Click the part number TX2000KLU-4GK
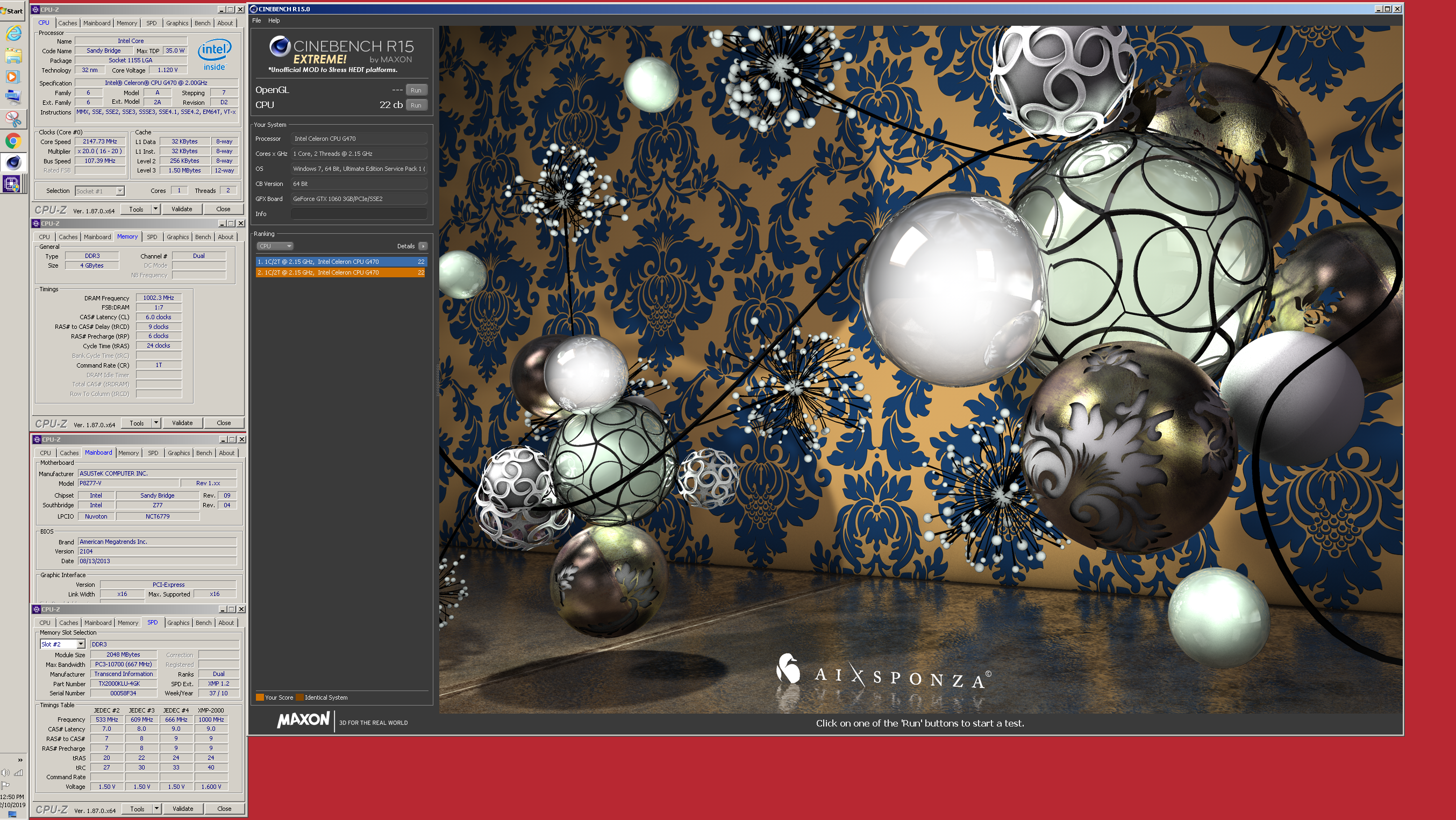Viewport: 1456px width, 820px height. click(x=123, y=684)
